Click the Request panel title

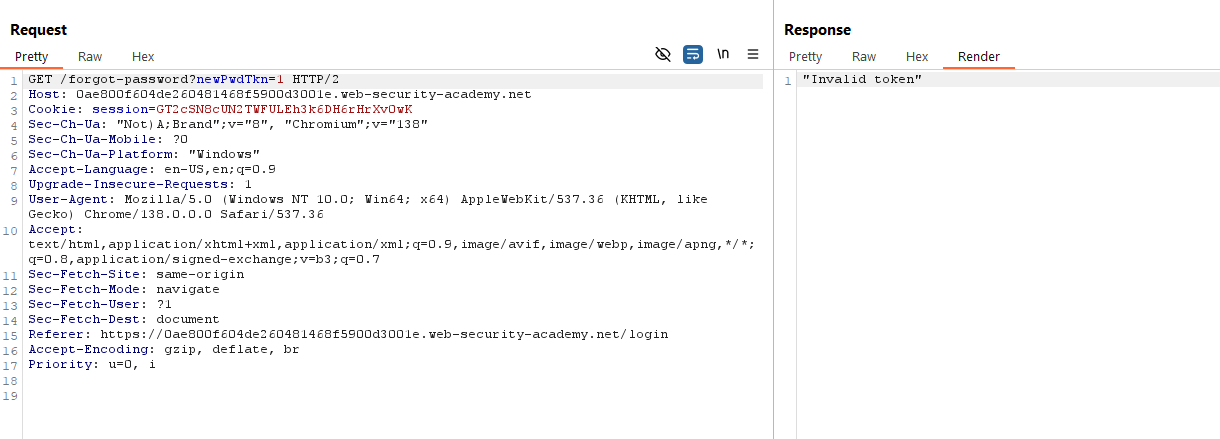[38, 30]
